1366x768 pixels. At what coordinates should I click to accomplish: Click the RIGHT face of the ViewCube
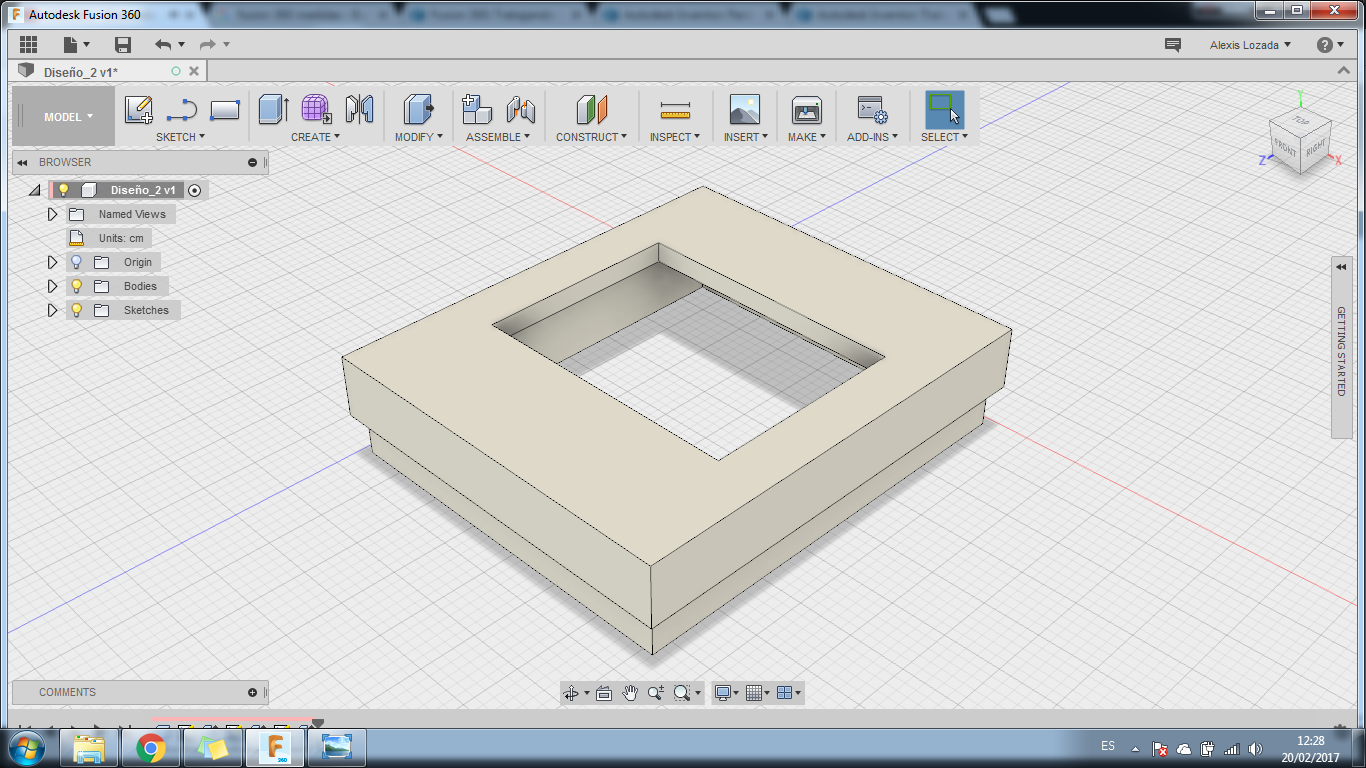point(1316,148)
